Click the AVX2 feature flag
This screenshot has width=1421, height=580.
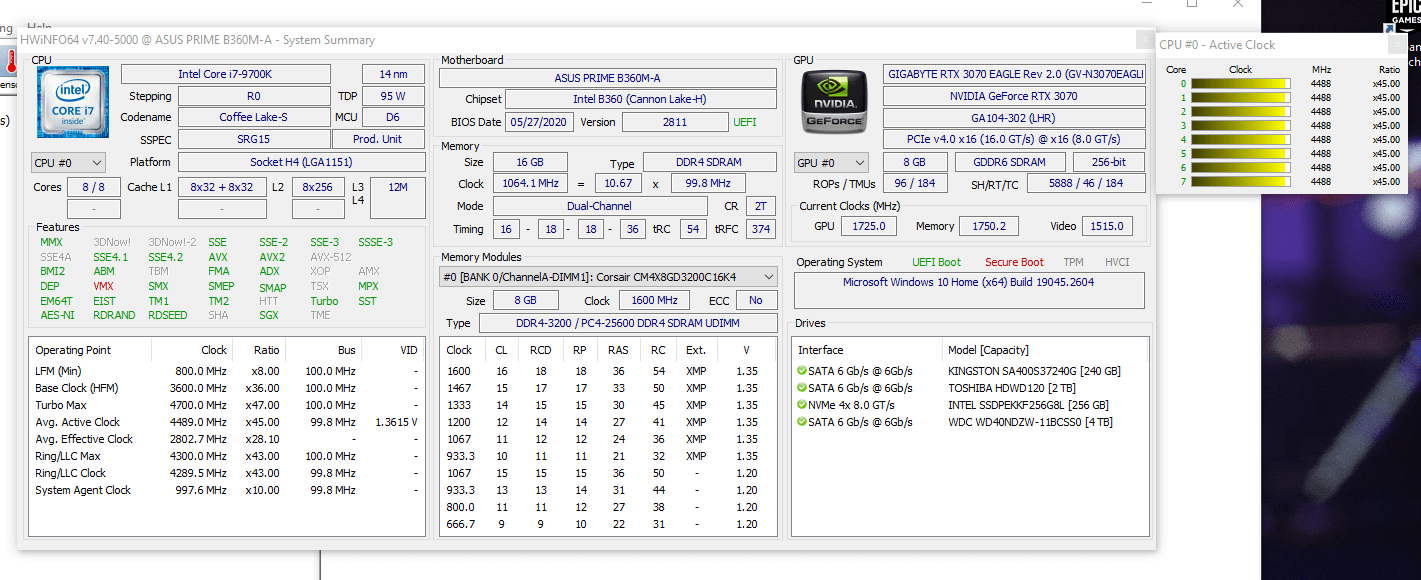pos(272,257)
